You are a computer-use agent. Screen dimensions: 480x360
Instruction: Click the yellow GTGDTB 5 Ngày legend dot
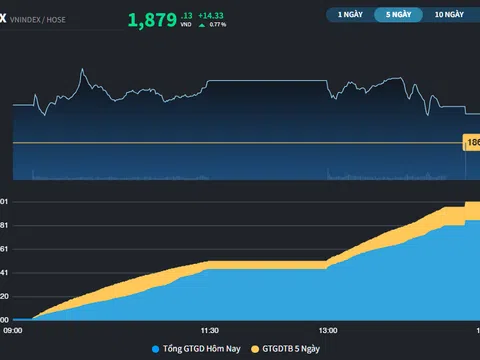[255, 349]
